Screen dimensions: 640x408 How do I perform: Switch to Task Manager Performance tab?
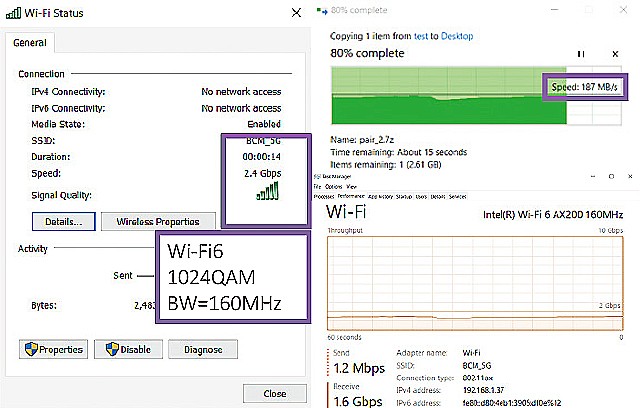351,196
